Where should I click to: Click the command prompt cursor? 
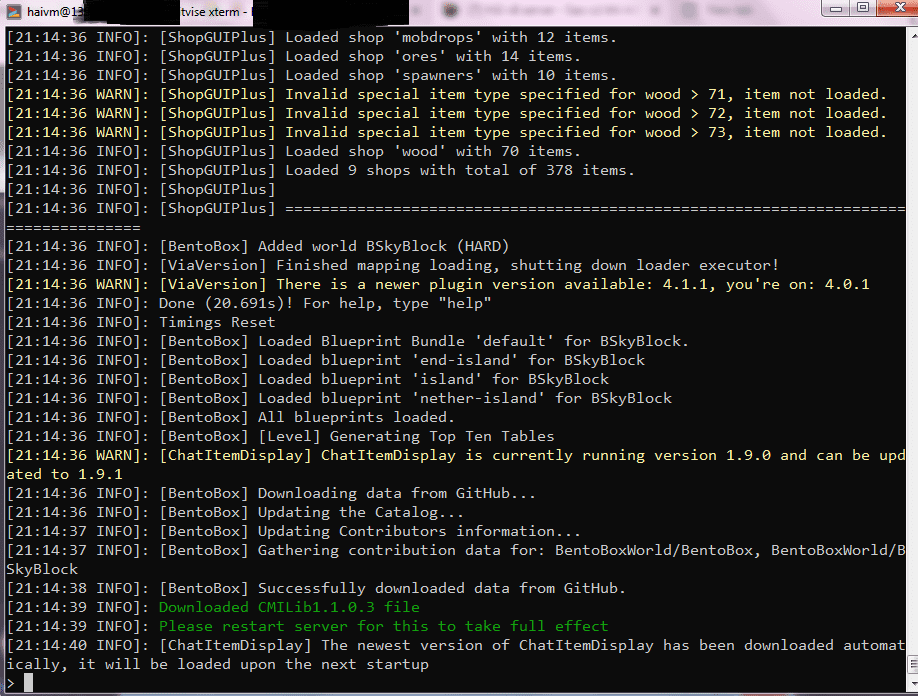pyautogui.click(x=28, y=683)
